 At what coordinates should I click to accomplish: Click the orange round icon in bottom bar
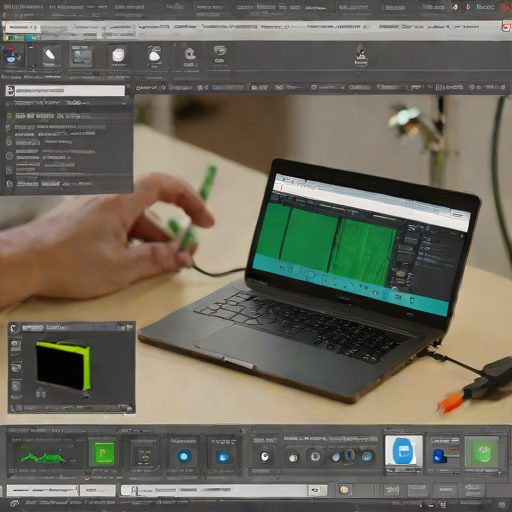(344, 489)
